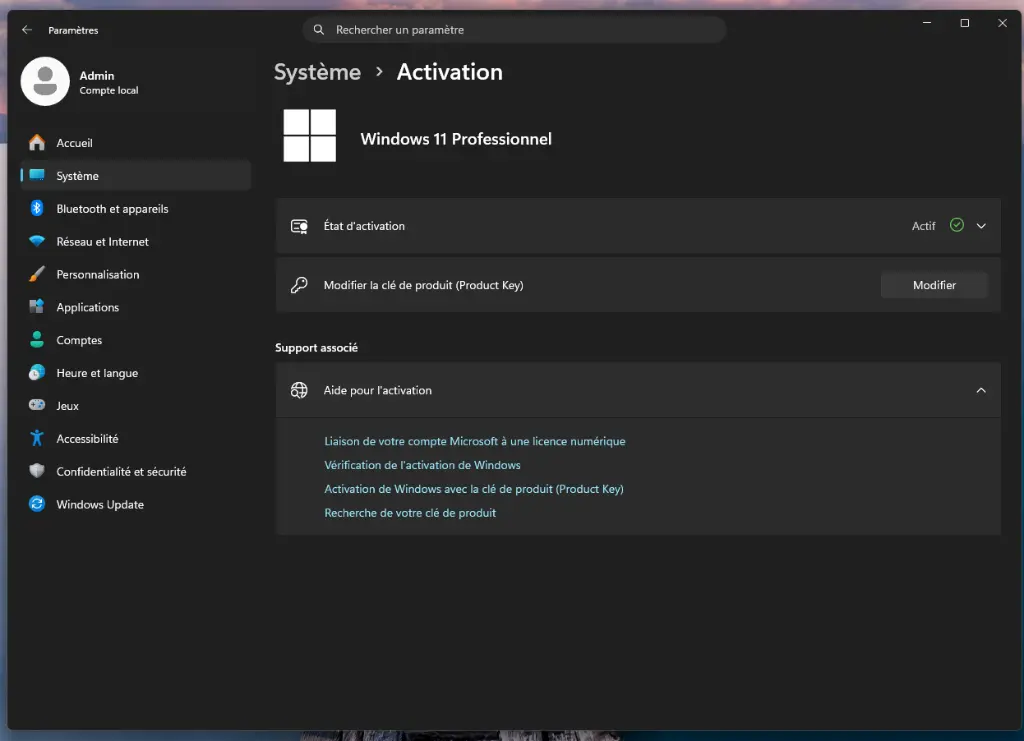Open Liaison de votre compte Microsoft link

(475, 441)
